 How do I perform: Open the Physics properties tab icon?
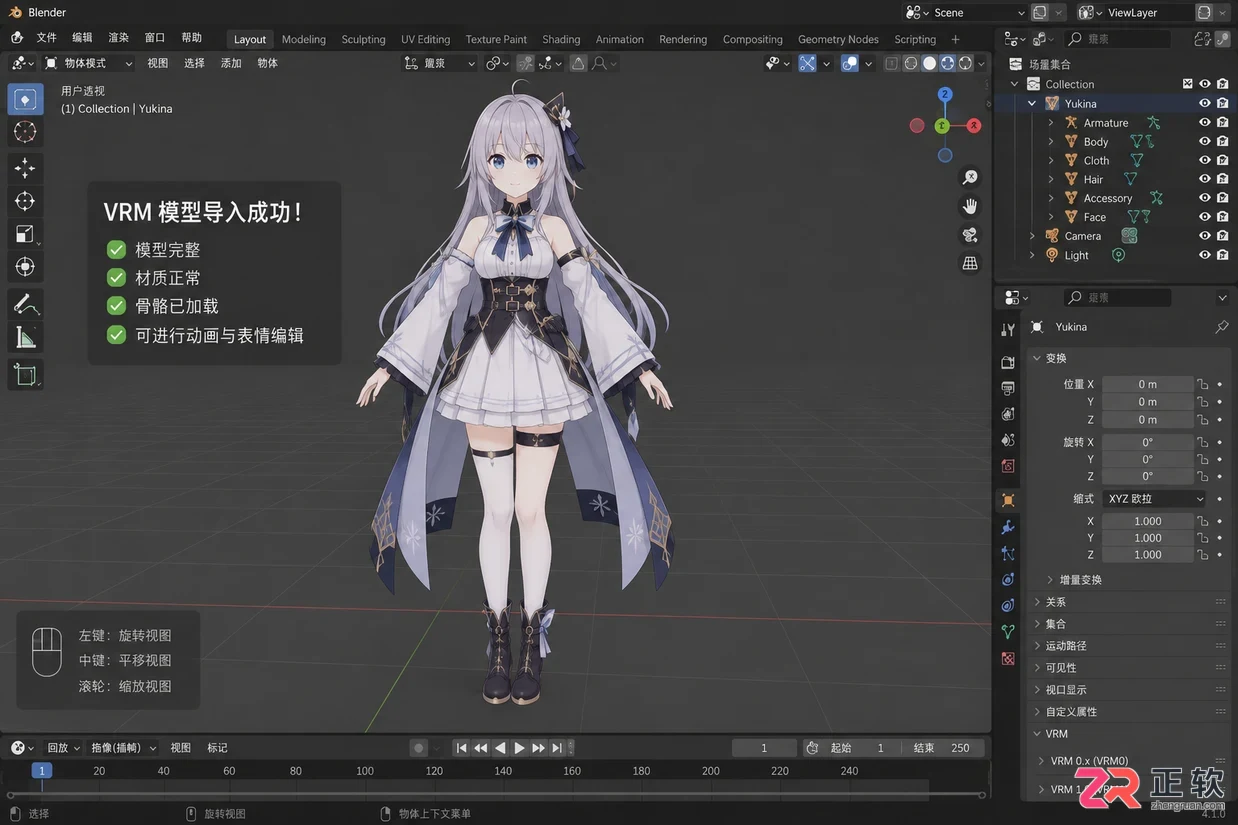coord(1008,579)
